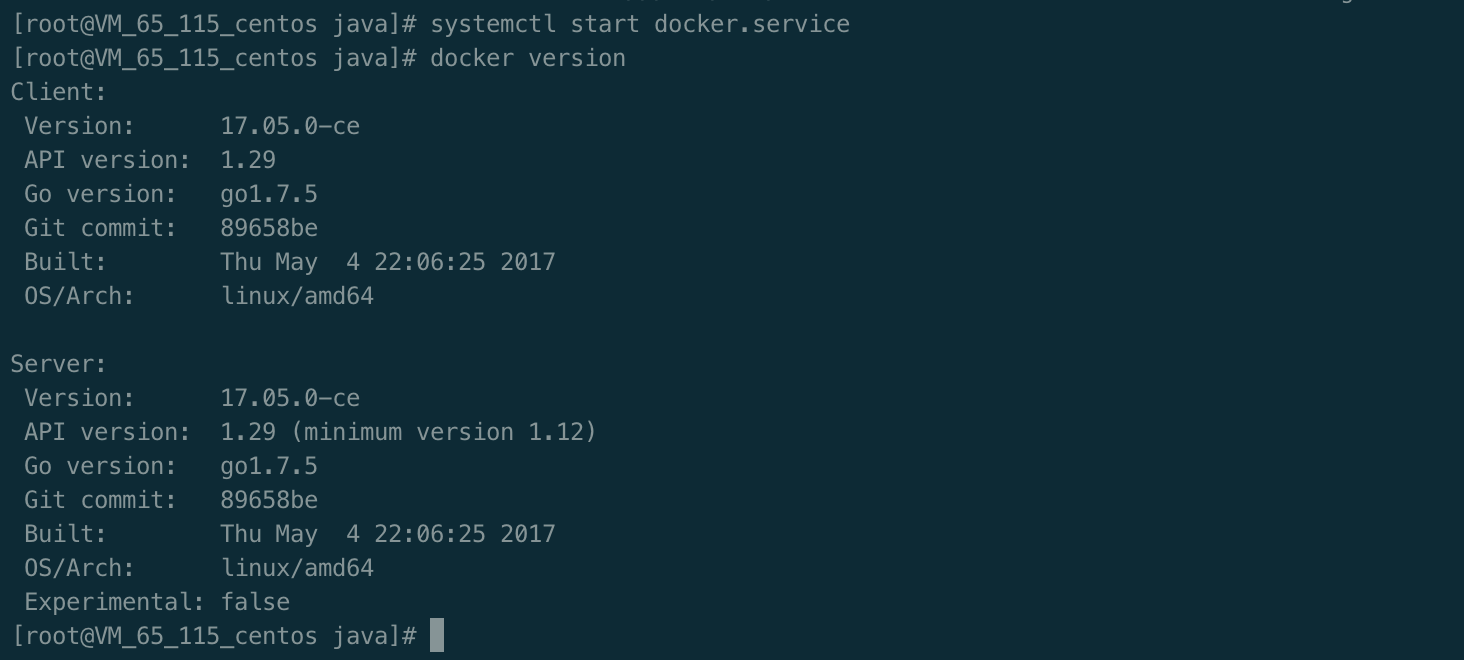Click the Client Git commit 89658be

click(x=269, y=228)
